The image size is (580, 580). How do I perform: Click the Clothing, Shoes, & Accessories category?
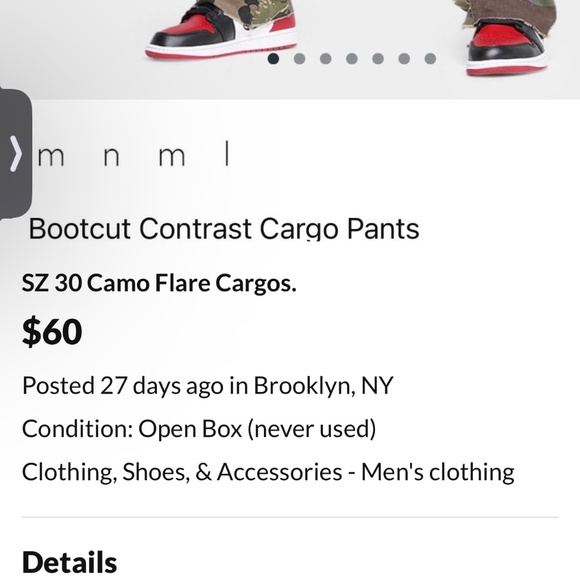click(x=182, y=472)
